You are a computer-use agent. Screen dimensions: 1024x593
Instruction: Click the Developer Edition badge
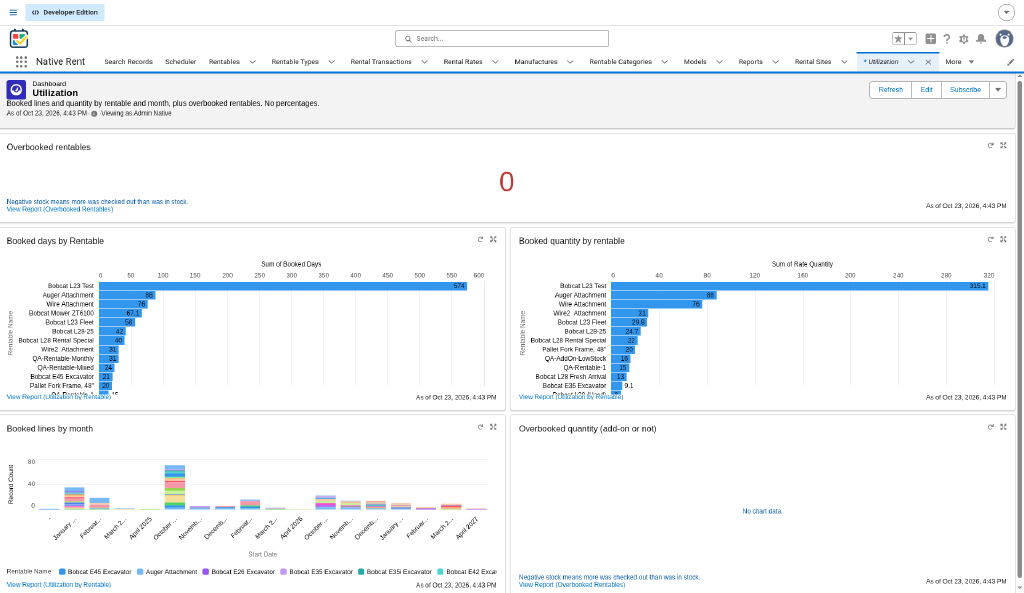tap(65, 12)
